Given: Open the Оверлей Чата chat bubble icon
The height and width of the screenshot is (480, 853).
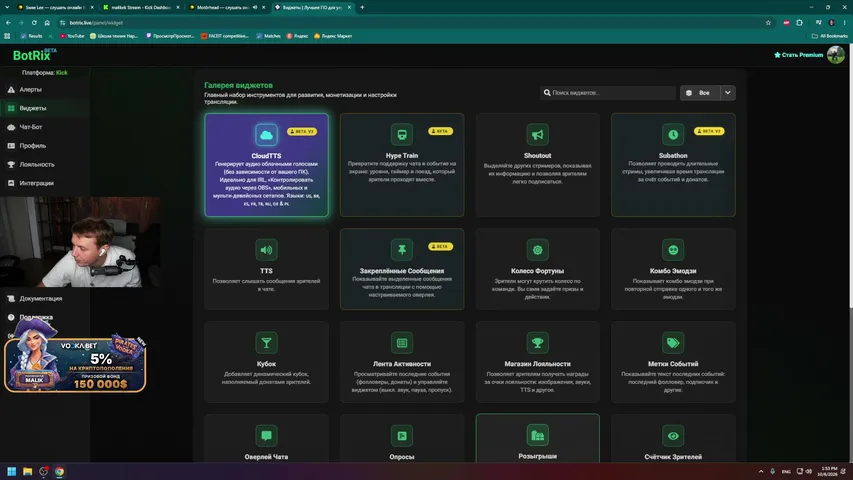Looking at the screenshot, I should click(x=266, y=435).
